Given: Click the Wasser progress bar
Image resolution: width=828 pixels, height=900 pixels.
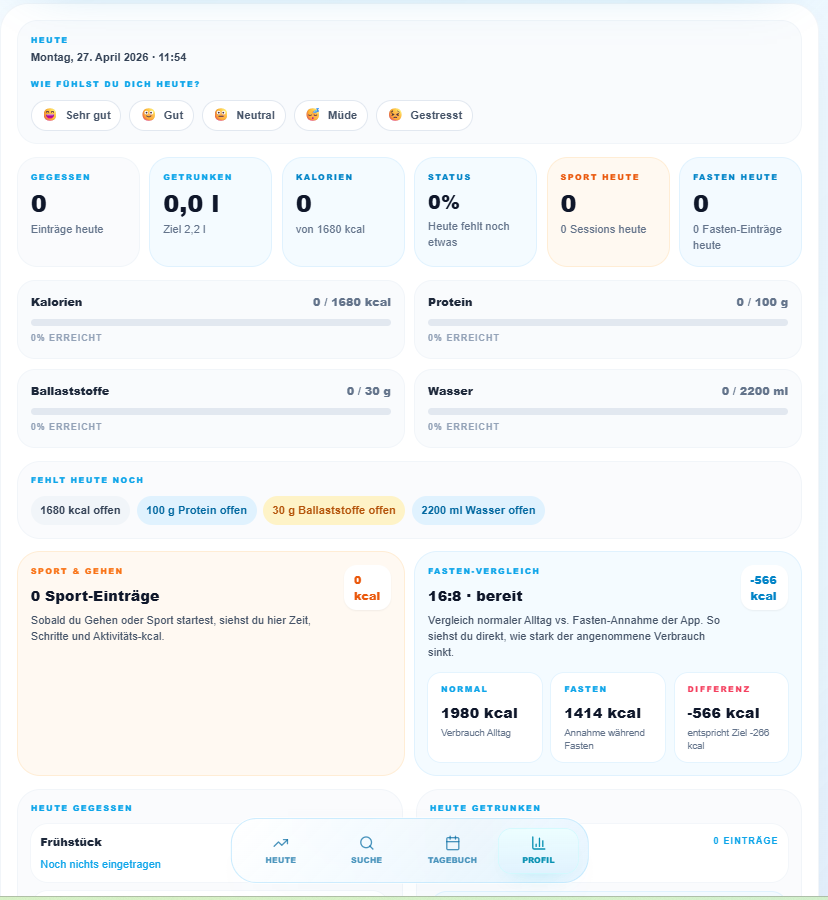Looking at the screenshot, I should (607, 412).
